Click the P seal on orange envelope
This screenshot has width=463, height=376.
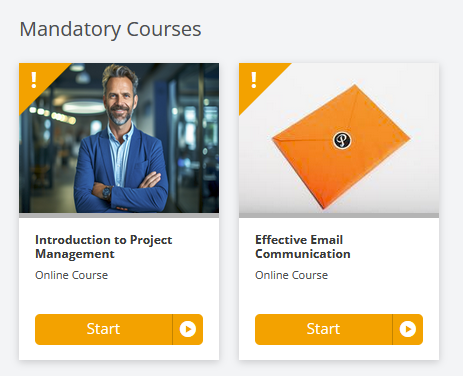(x=342, y=140)
